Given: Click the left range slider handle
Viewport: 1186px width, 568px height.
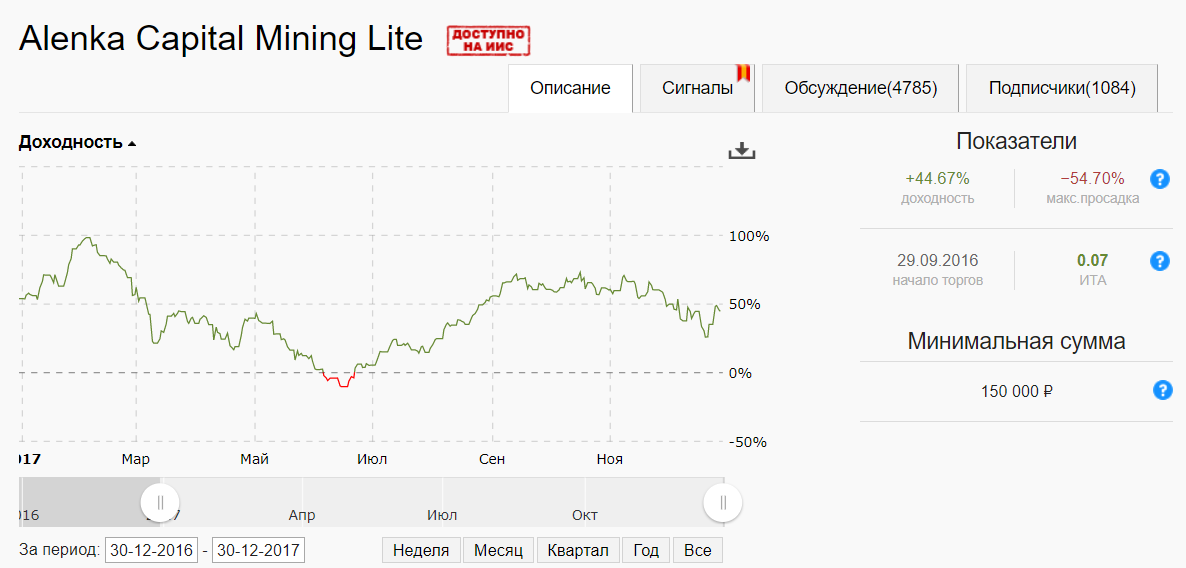Looking at the screenshot, I should [x=160, y=502].
